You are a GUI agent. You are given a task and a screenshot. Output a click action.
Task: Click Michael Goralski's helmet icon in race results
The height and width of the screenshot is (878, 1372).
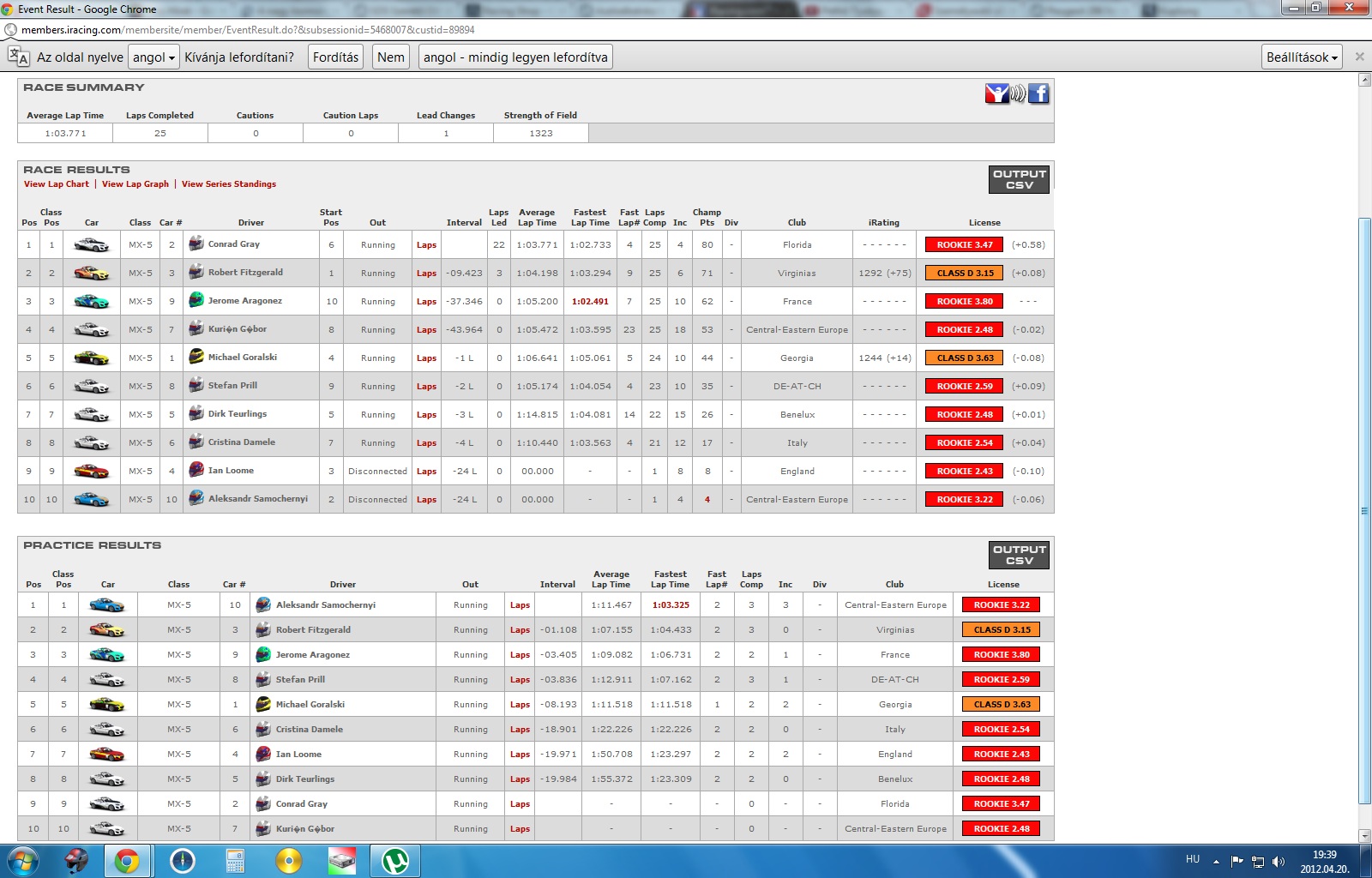click(x=196, y=357)
